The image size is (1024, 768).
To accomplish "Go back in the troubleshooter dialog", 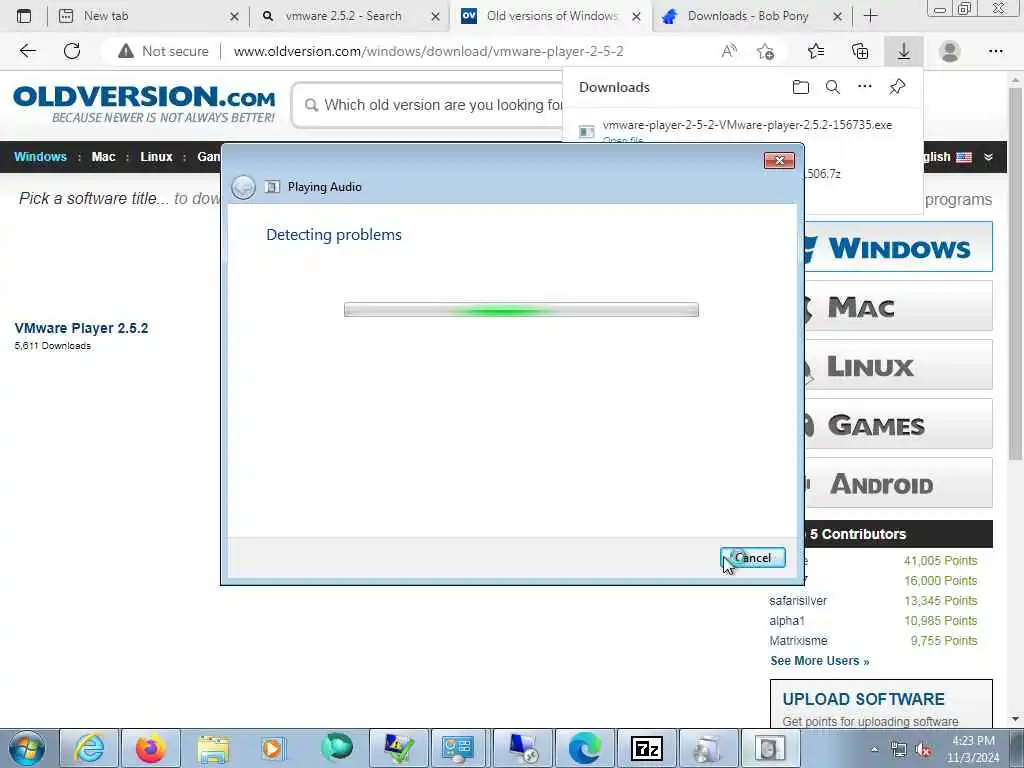I will tap(243, 187).
